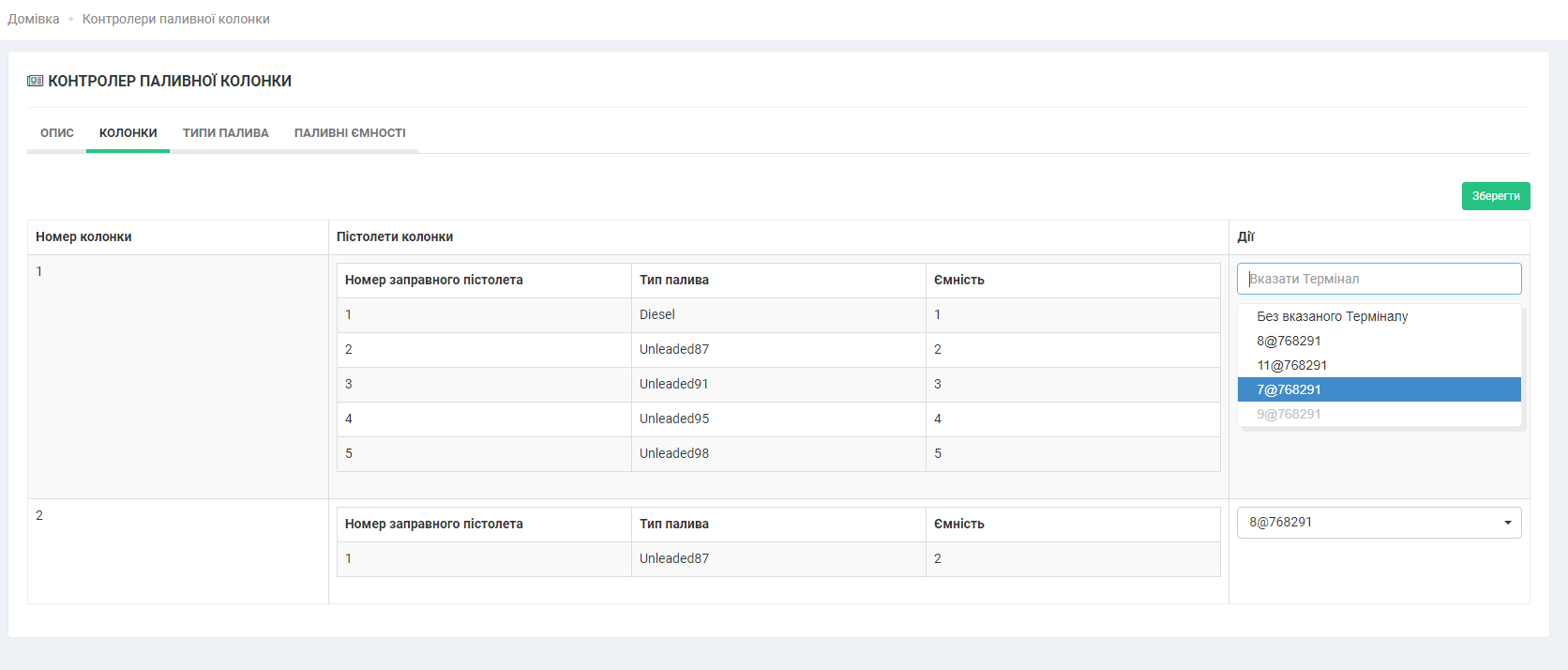1568x670 pixels.
Task: Select terminal 8@768291 in the open list
Action: click(x=1289, y=341)
